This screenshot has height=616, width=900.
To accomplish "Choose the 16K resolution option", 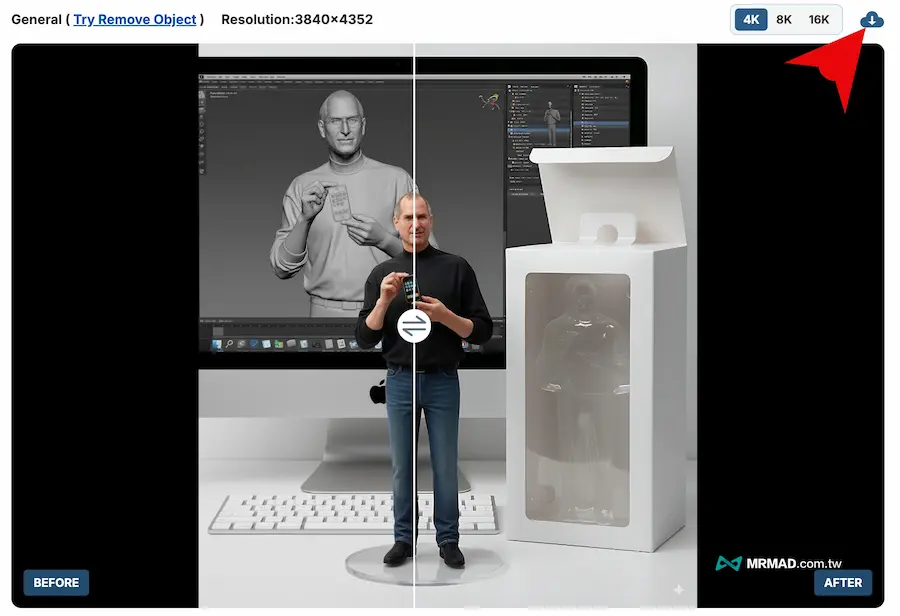I will pos(819,20).
